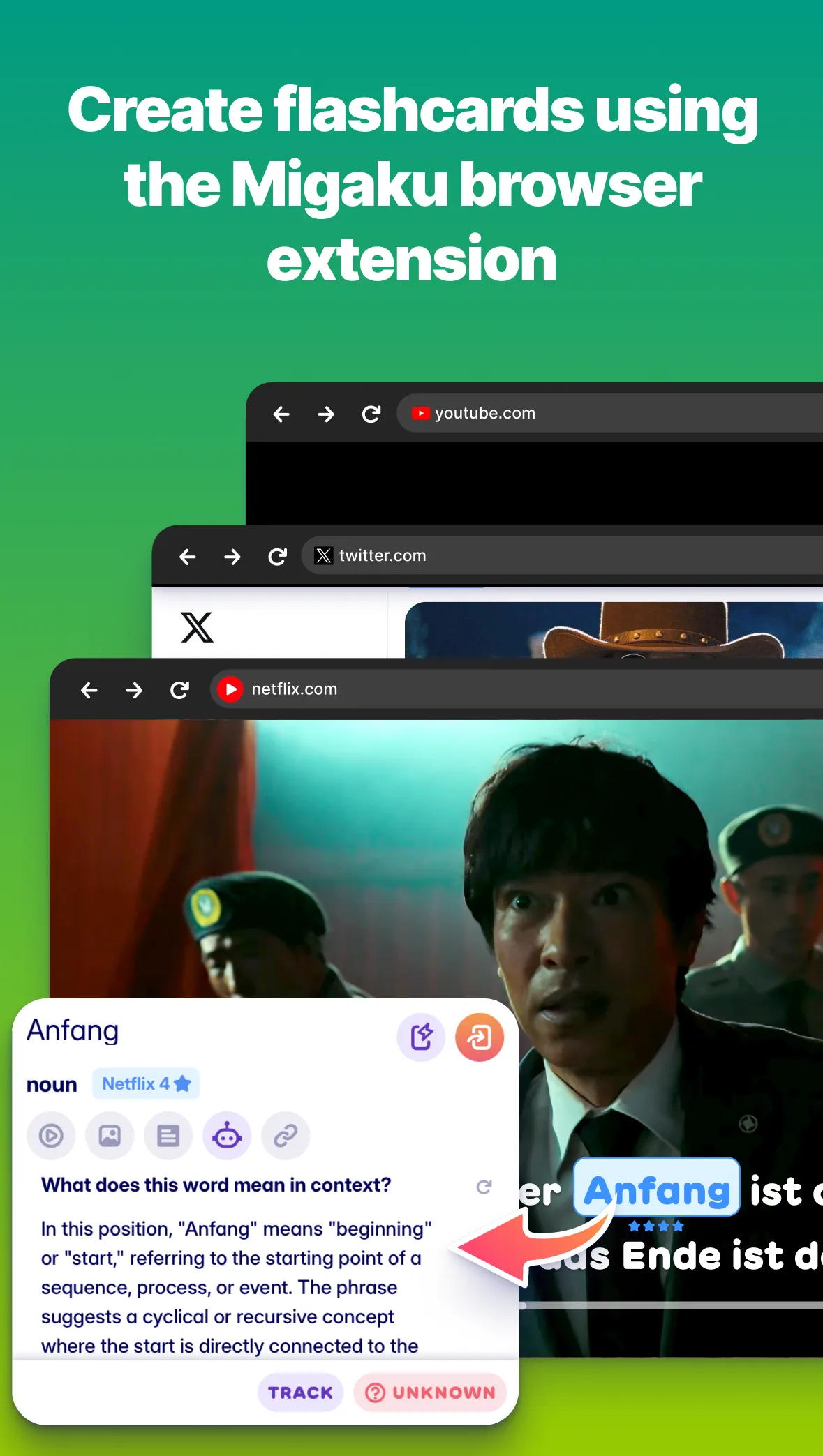Click the Netflix 4 star frequency badge
This screenshot has width=823, height=1456.
pyautogui.click(x=146, y=1084)
